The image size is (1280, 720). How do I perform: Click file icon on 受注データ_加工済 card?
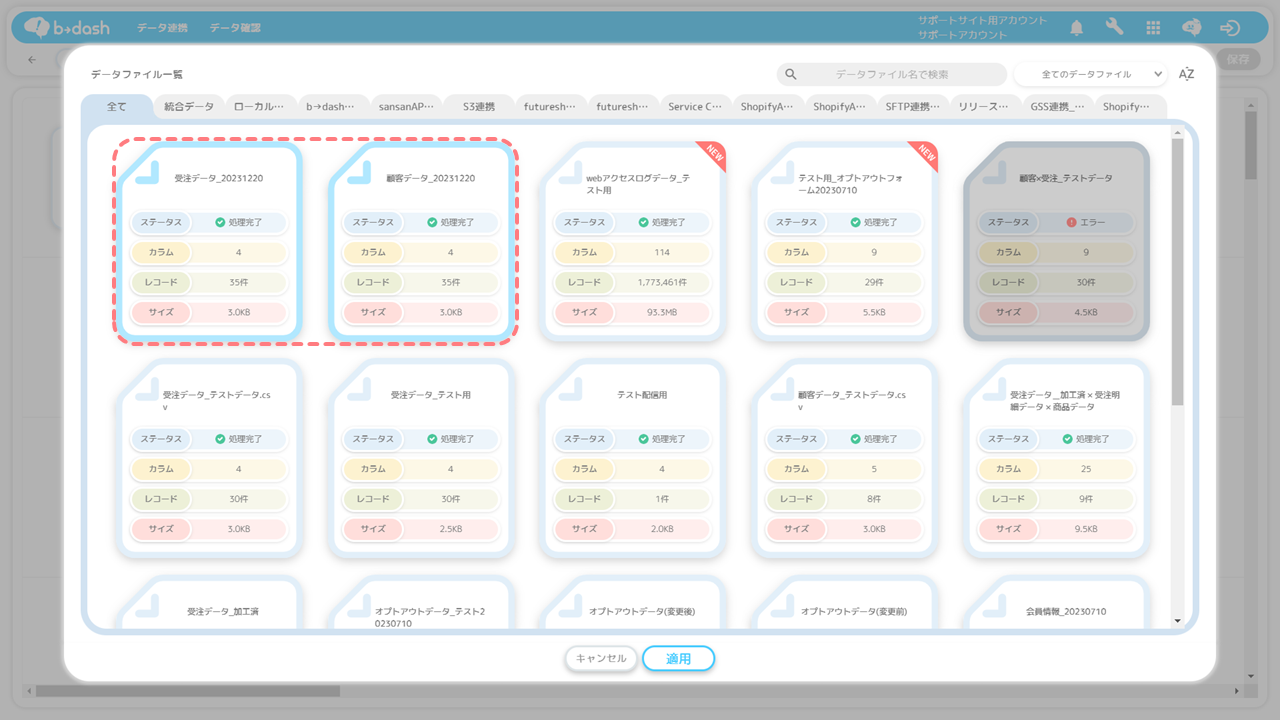(148, 606)
